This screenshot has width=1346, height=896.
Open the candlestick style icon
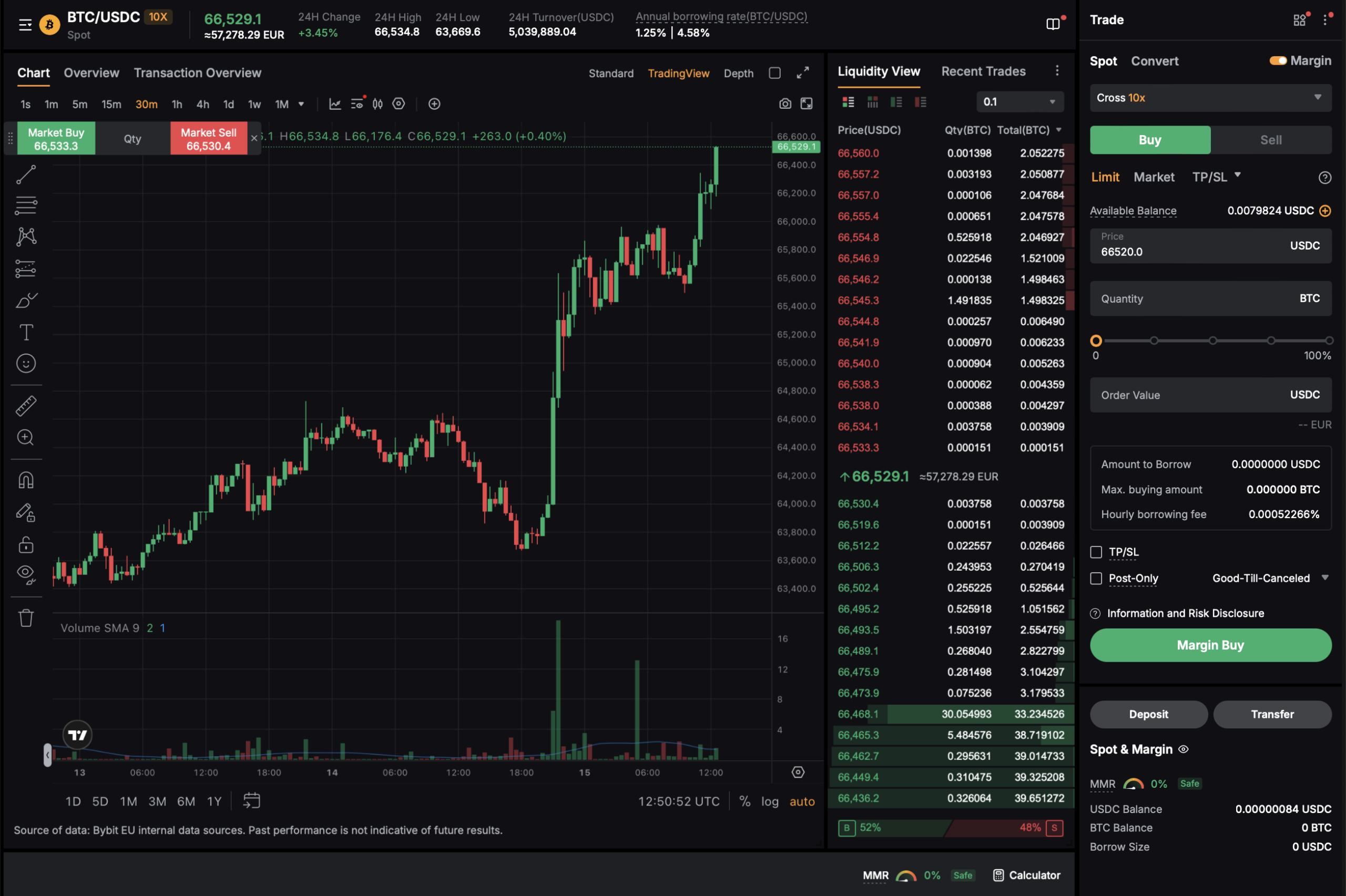click(378, 104)
